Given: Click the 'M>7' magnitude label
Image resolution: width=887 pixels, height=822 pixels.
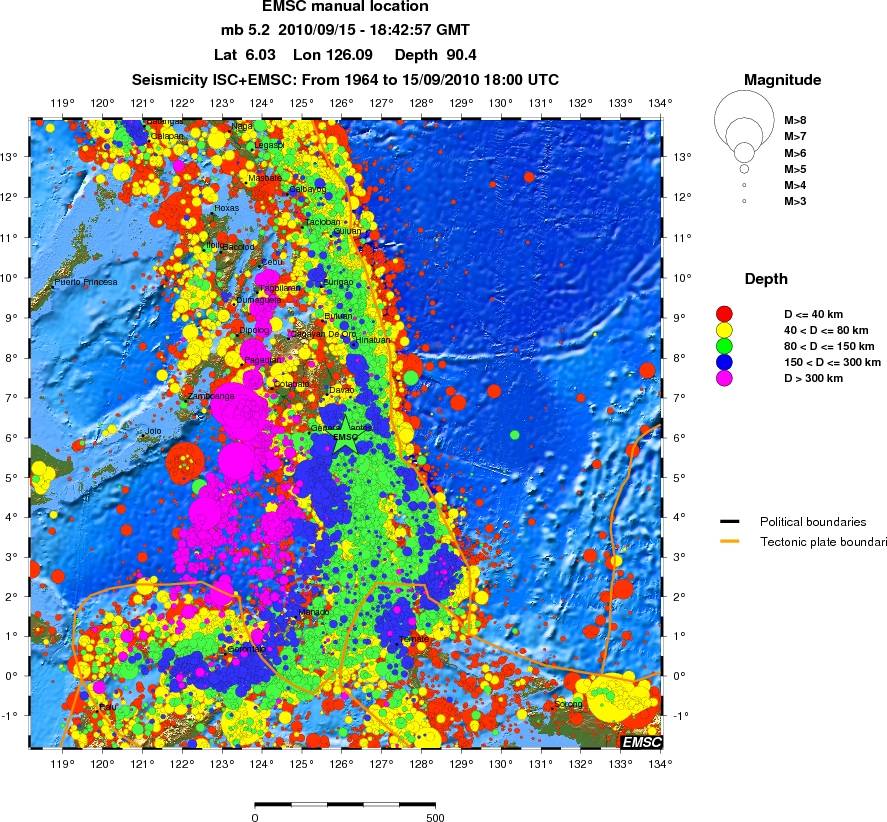Looking at the screenshot, I should 795,136.
